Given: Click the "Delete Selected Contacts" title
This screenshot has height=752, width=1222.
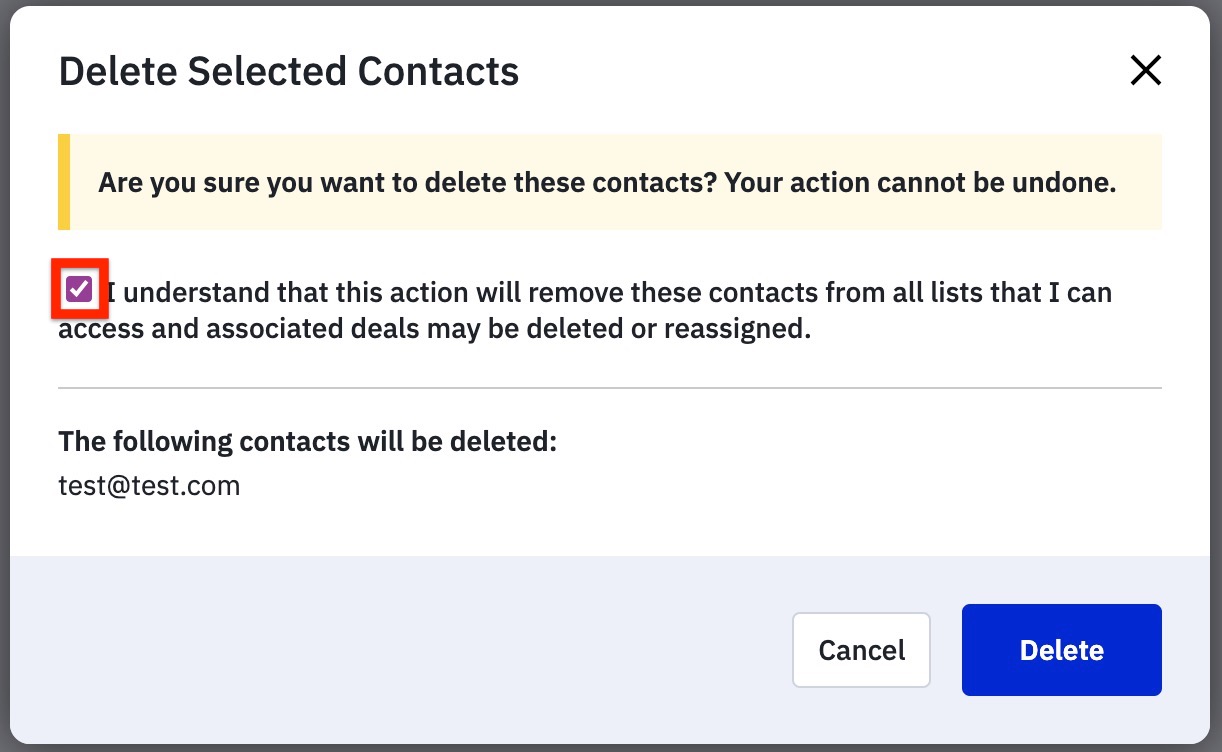Looking at the screenshot, I should pyautogui.click(x=288, y=72).
